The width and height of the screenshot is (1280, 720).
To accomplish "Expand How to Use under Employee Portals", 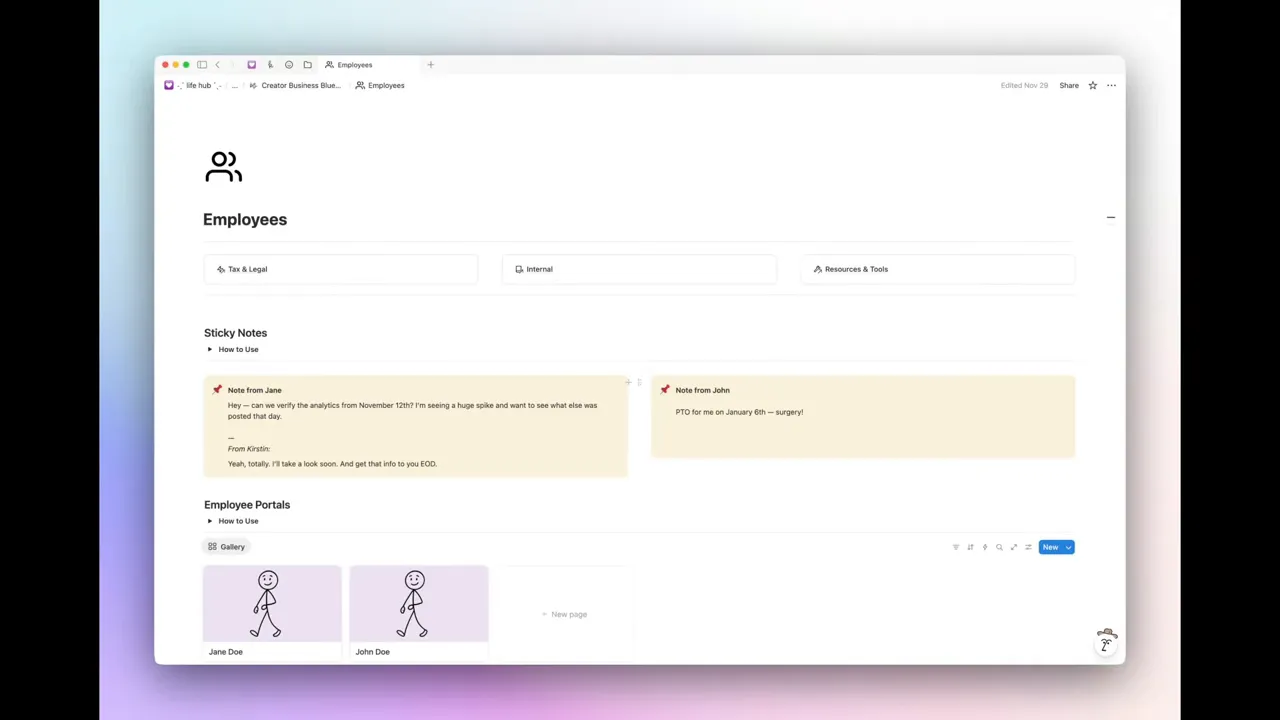I will point(210,521).
